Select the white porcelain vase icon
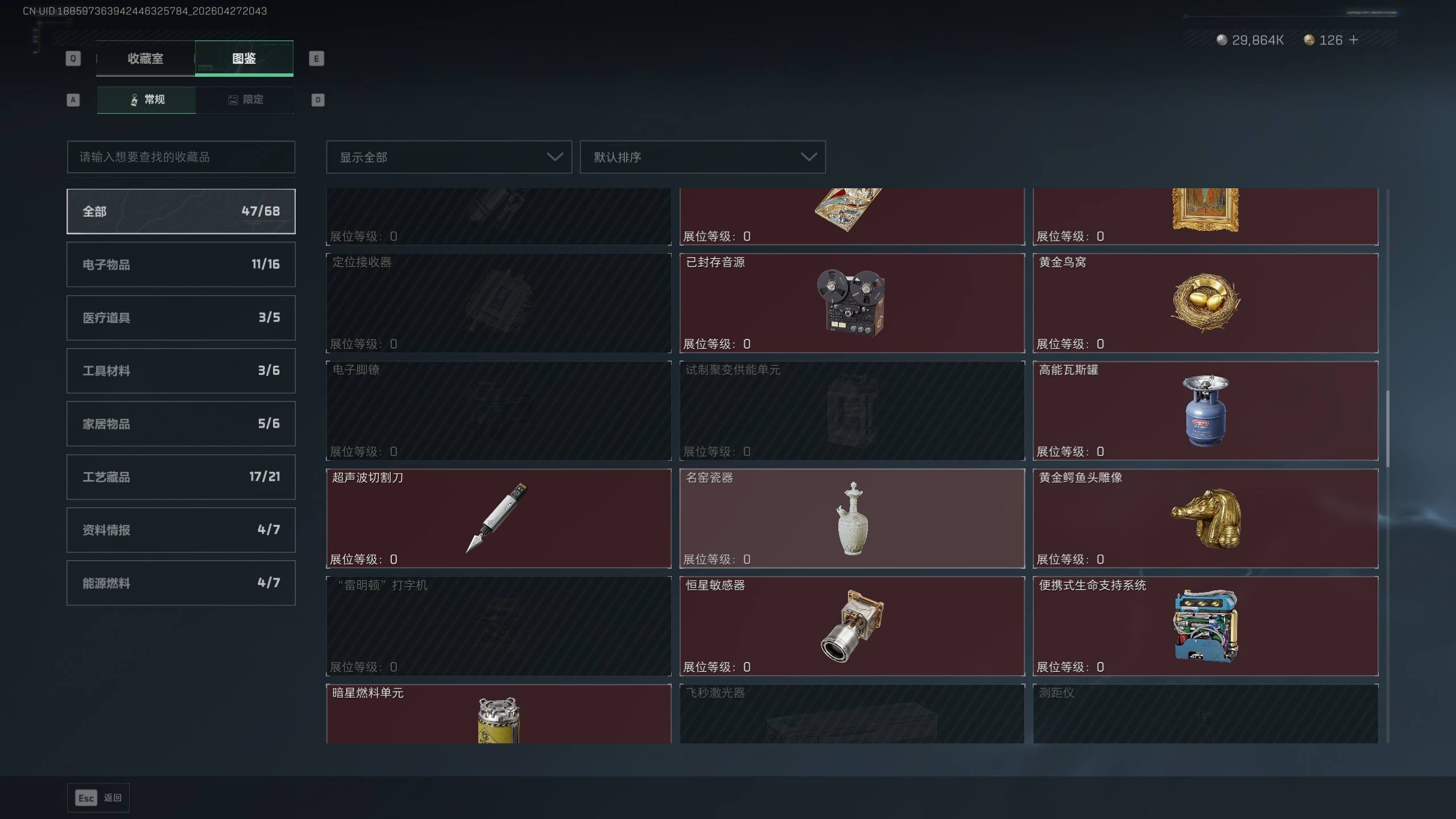1456x819 pixels. (852, 518)
